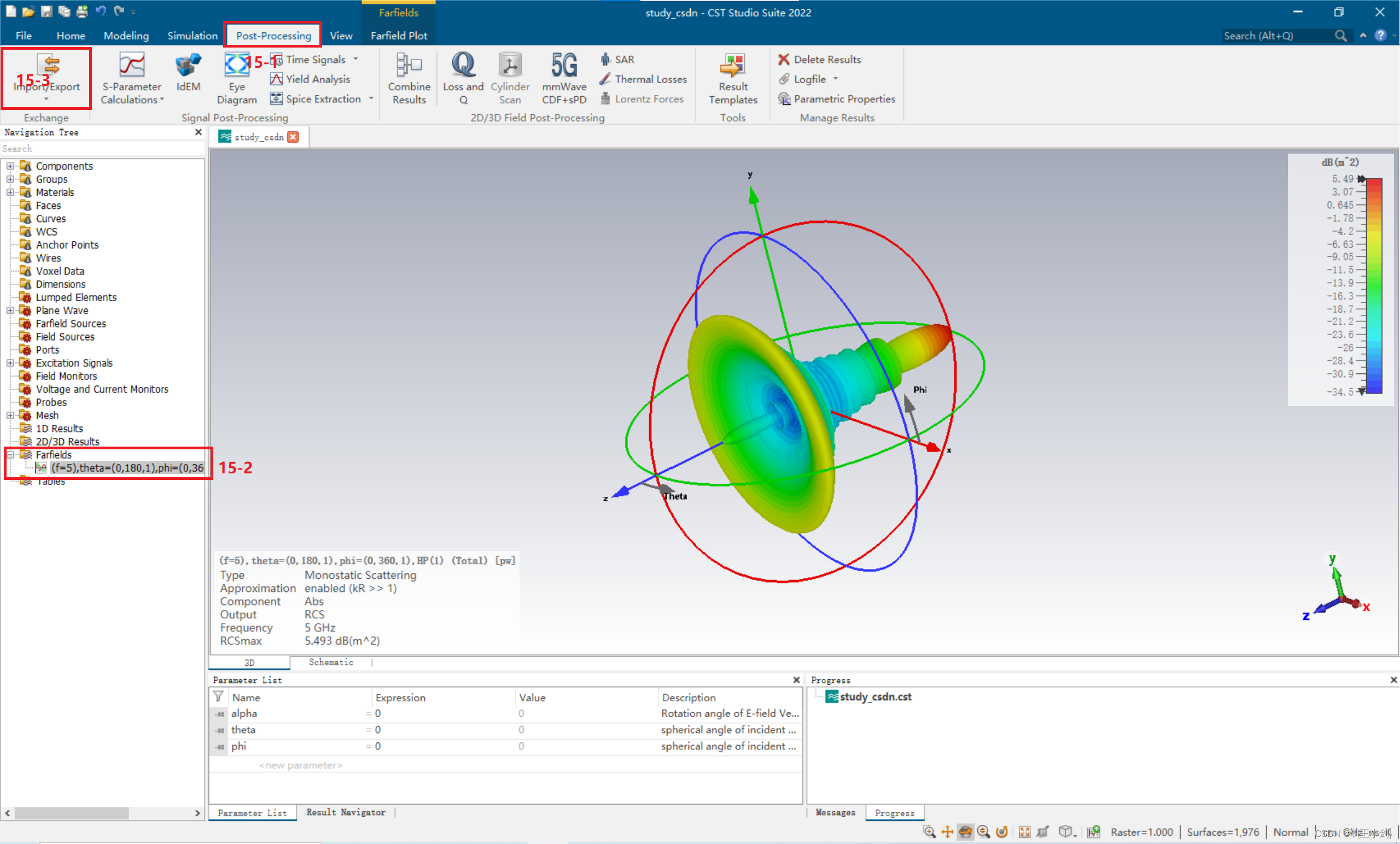Click Thermal Losses button

(x=643, y=79)
